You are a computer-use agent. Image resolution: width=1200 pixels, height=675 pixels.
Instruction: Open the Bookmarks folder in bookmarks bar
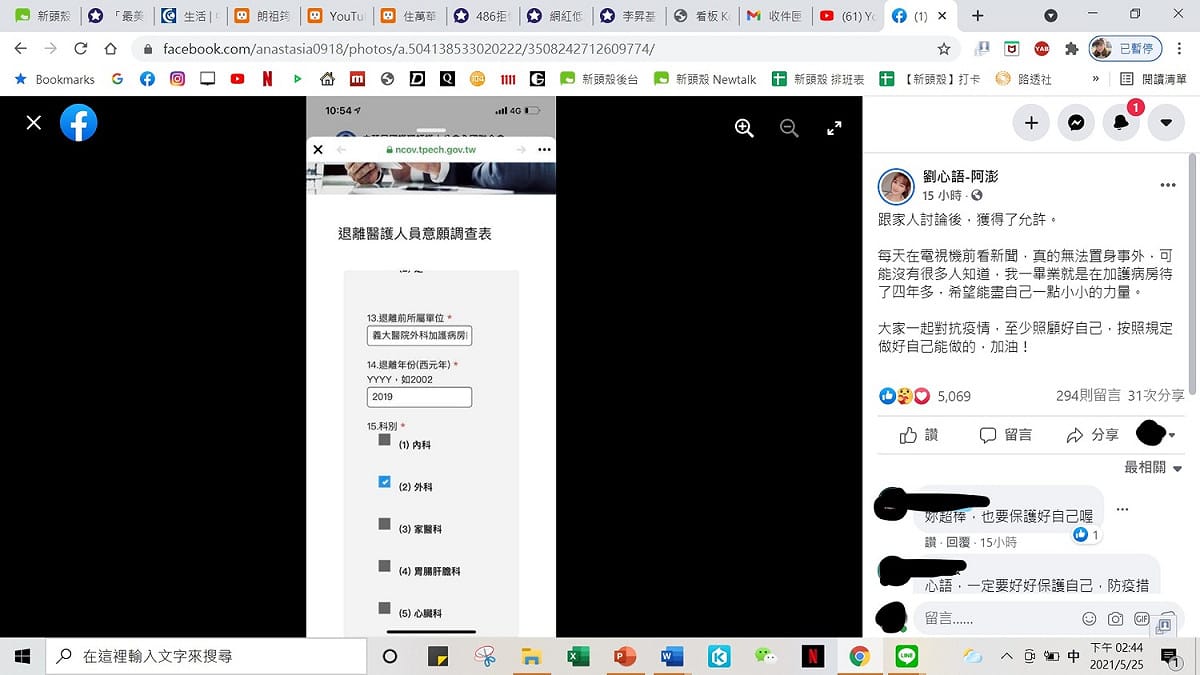[55, 79]
